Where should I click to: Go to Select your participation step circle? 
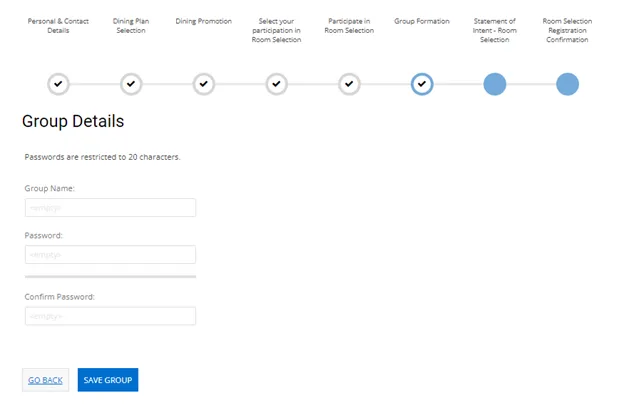pos(277,84)
